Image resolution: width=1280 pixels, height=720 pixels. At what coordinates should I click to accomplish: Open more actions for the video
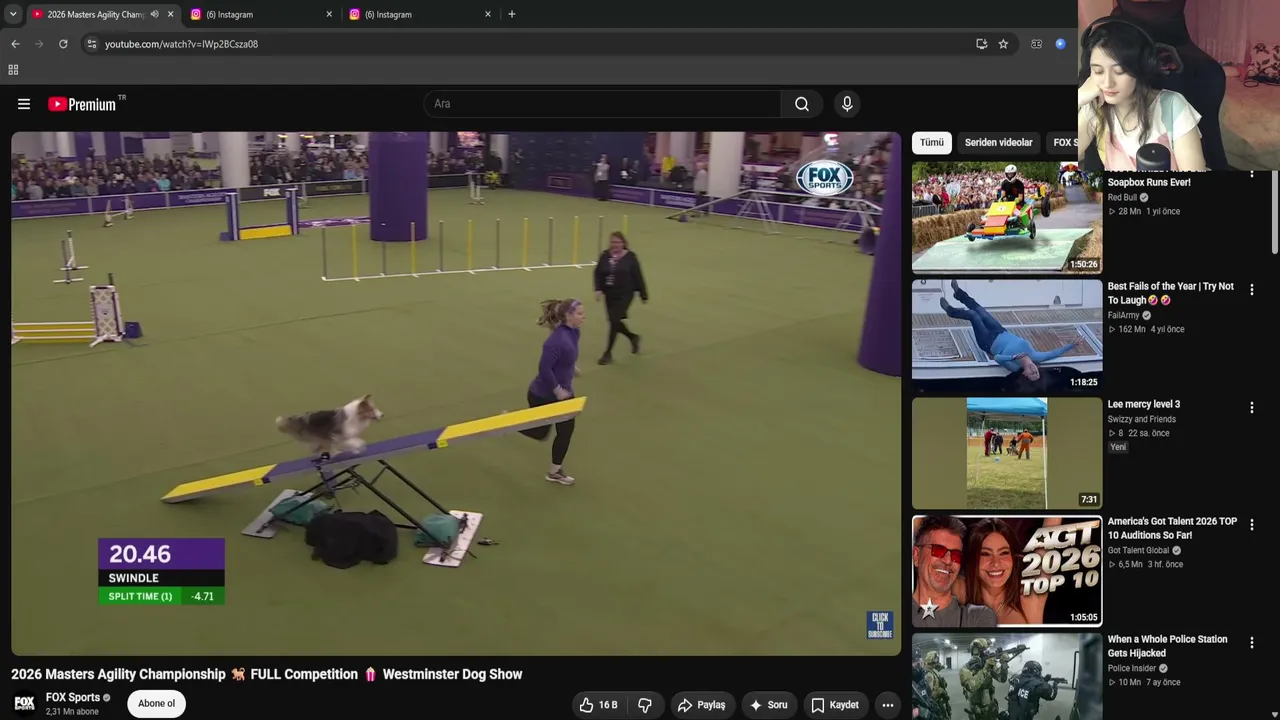point(887,705)
